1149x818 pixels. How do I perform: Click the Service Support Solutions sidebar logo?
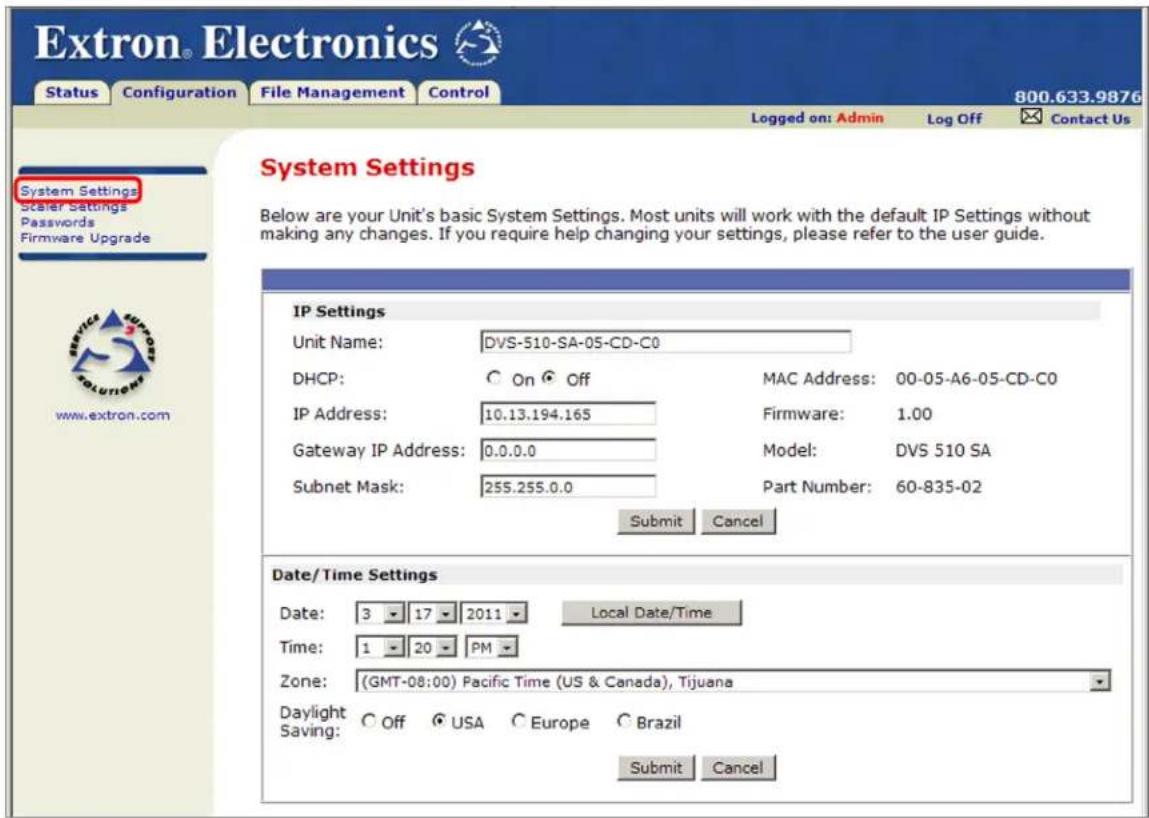tap(113, 352)
